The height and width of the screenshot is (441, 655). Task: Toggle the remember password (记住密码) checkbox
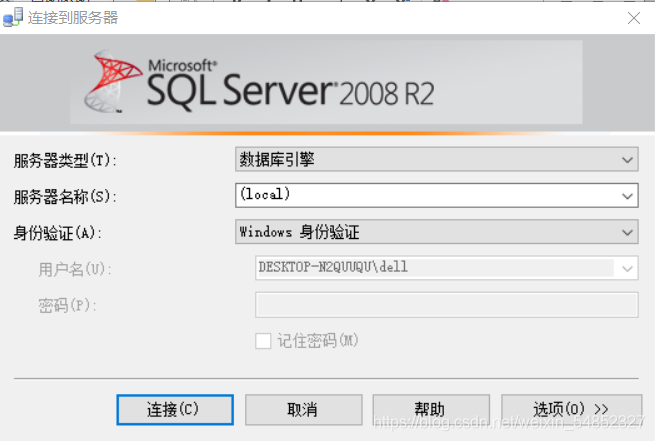click(x=263, y=341)
